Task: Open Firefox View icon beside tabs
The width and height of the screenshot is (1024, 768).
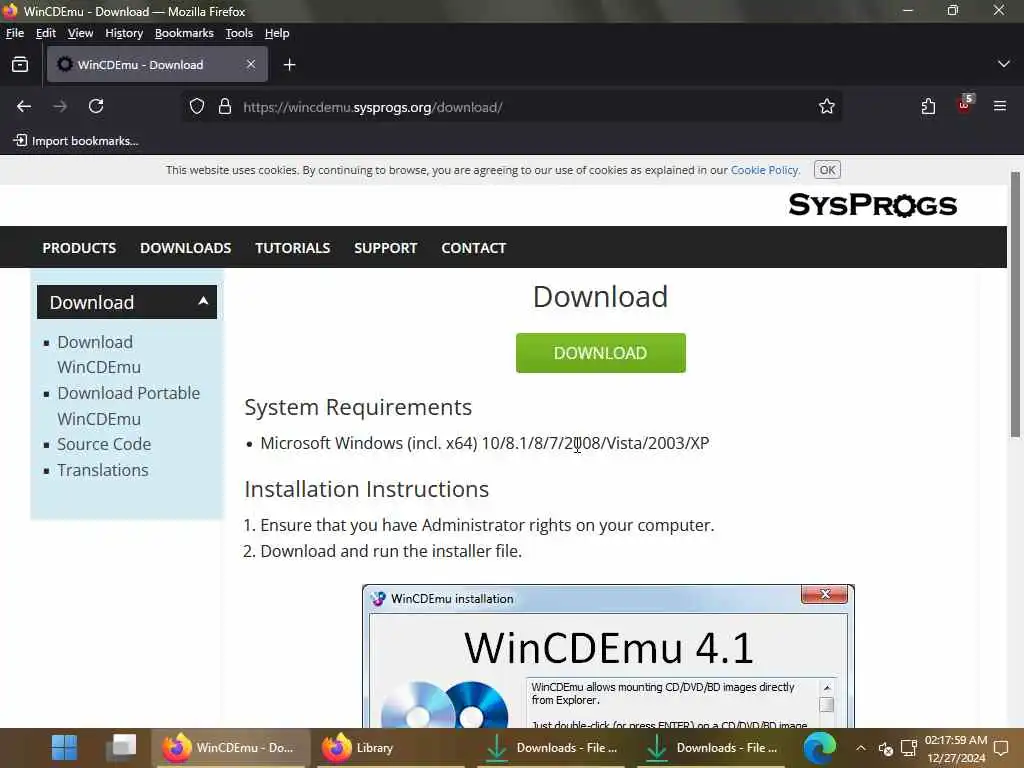Action: click(20, 64)
